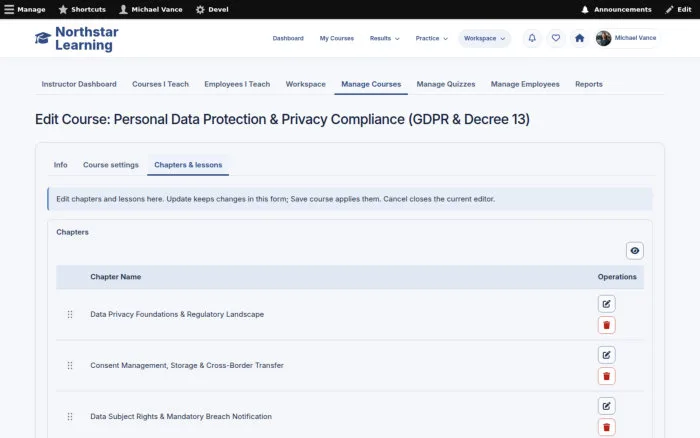
Task: Open the favorites heart icon
Action: tap(556, 38)
